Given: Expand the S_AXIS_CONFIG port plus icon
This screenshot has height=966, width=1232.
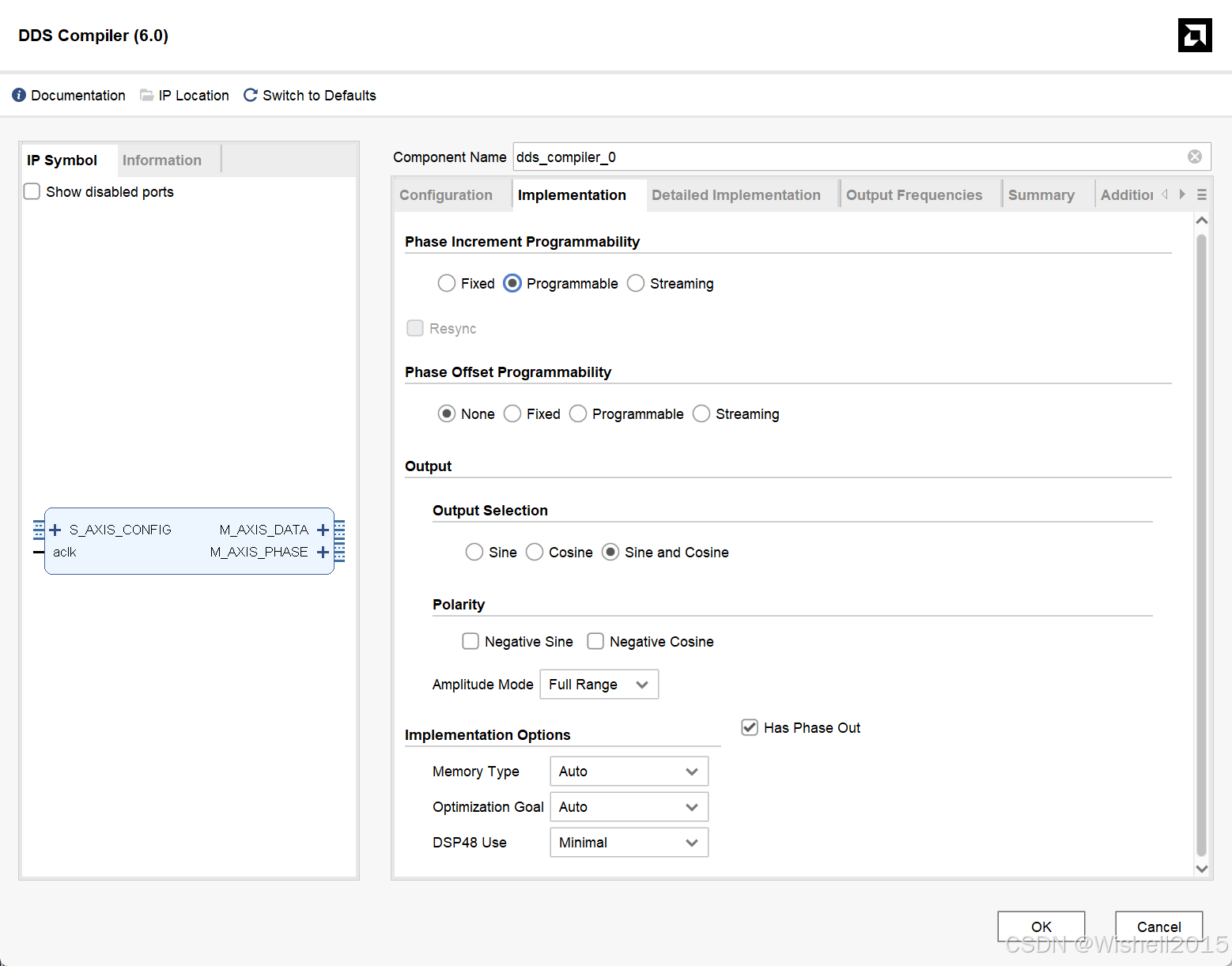Looking at the screenshot, I should pyautogui.click(x=55, y=530).
